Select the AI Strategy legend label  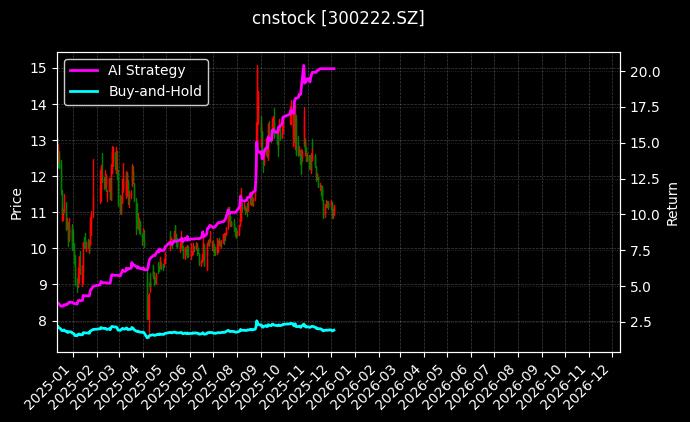146,70
